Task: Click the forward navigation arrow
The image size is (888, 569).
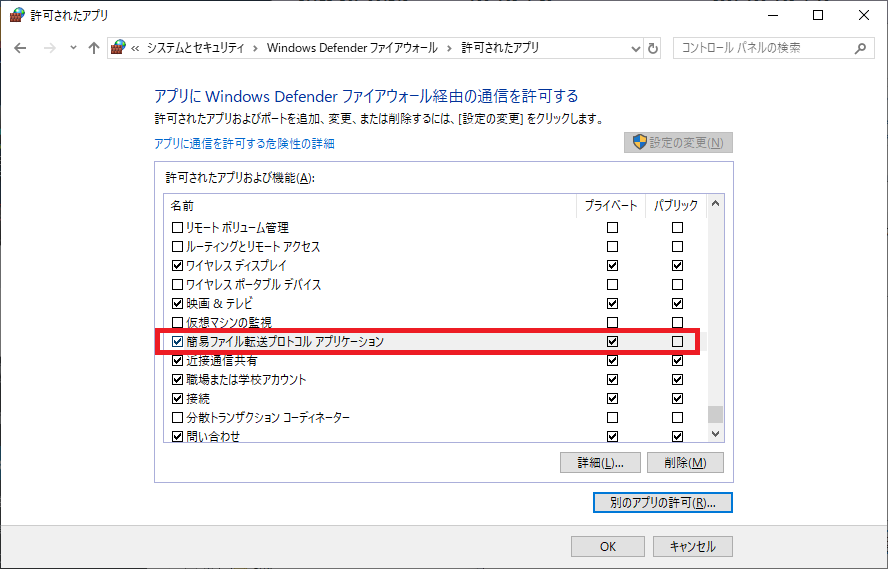Action: pos(50,48)
